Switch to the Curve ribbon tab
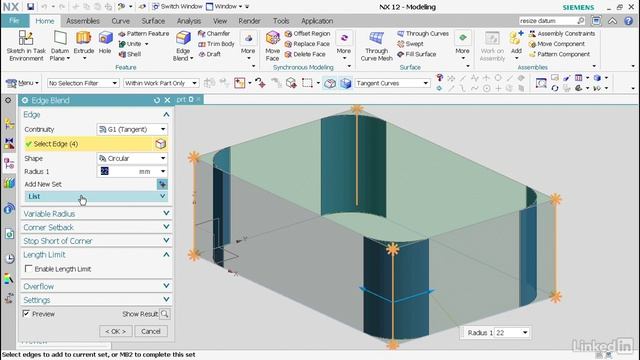 tap(120, 21)
